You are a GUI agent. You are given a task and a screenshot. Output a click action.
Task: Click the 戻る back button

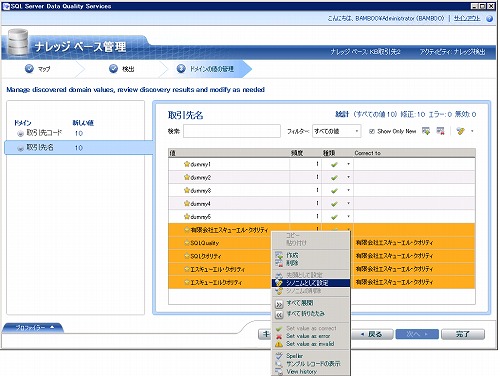pos(372,334)
